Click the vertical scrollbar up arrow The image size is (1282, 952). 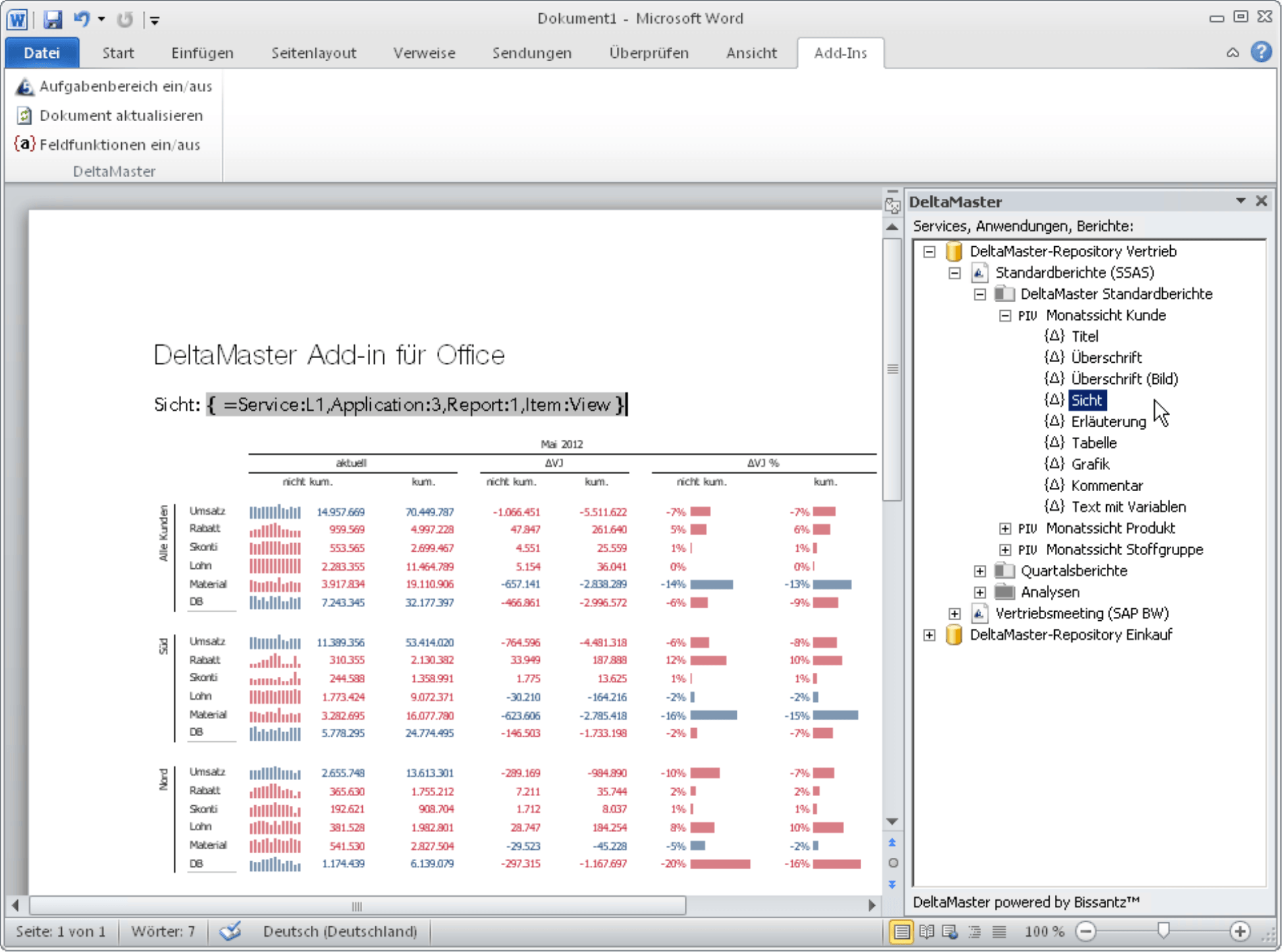coord(892,227)
